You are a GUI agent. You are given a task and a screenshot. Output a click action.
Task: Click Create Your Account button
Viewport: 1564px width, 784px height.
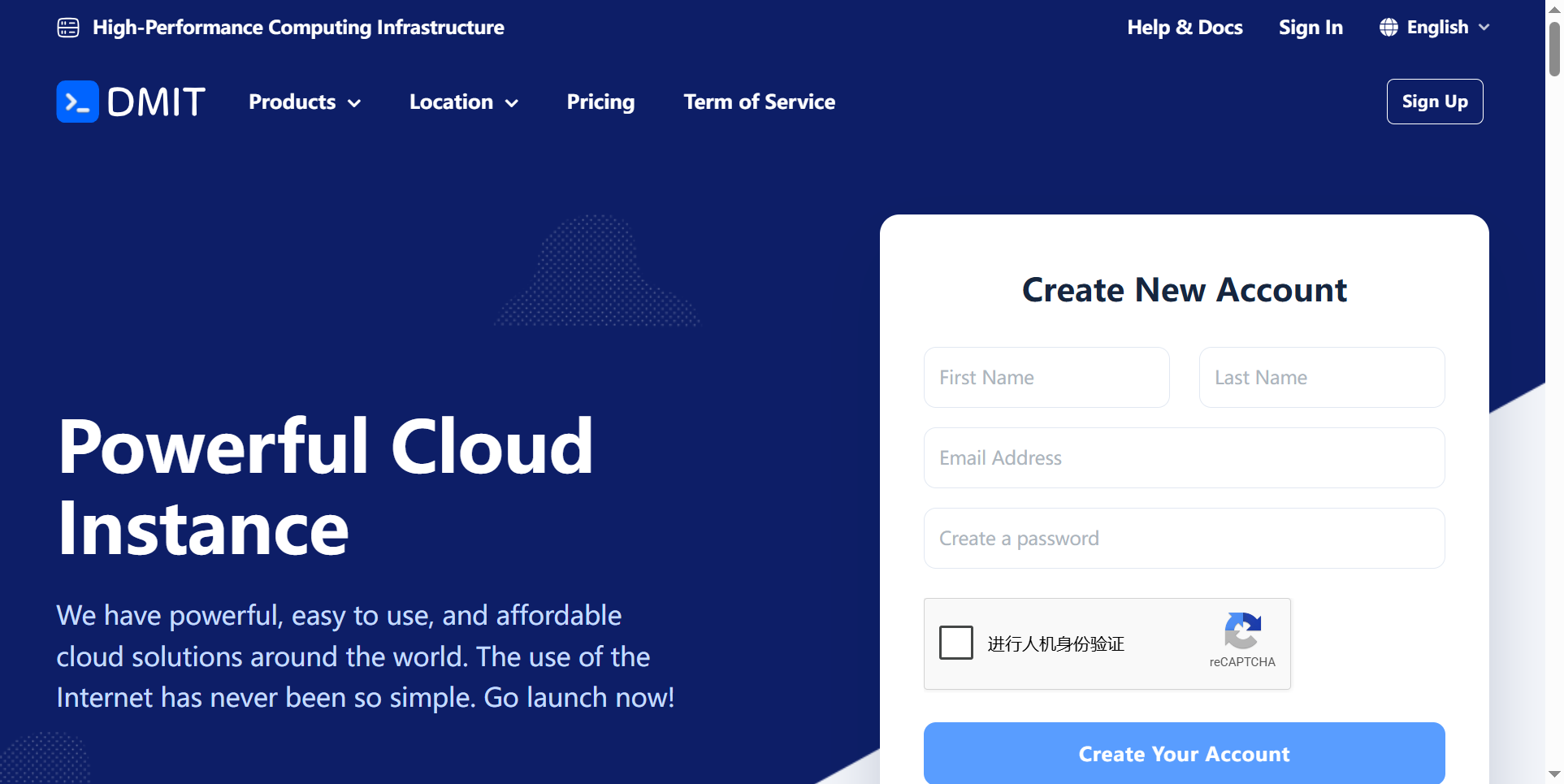tap(1184, 753)
